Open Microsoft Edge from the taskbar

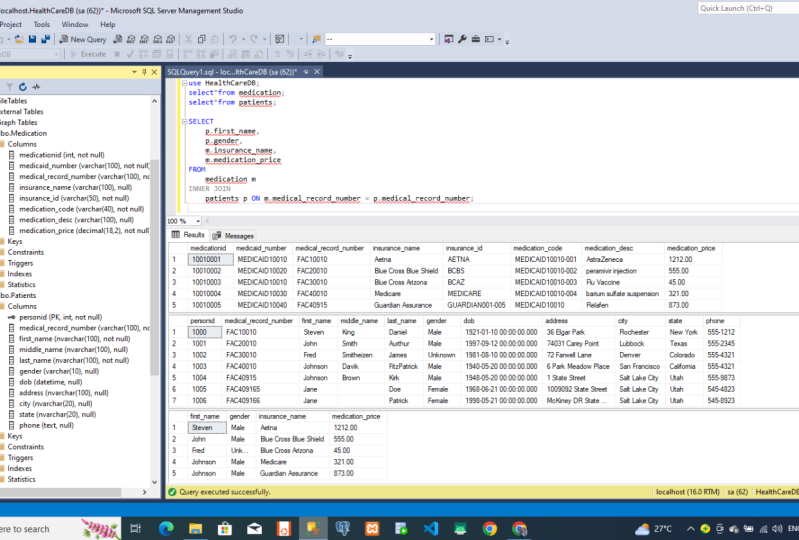click(x=166, y=528)
